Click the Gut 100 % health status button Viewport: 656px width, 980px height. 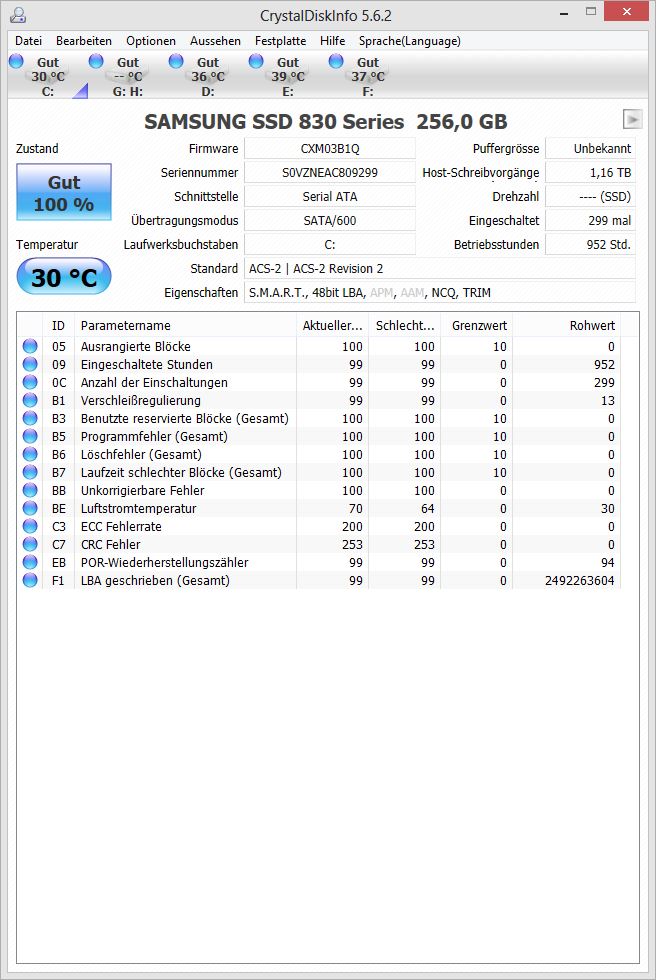tap(64, 192)
